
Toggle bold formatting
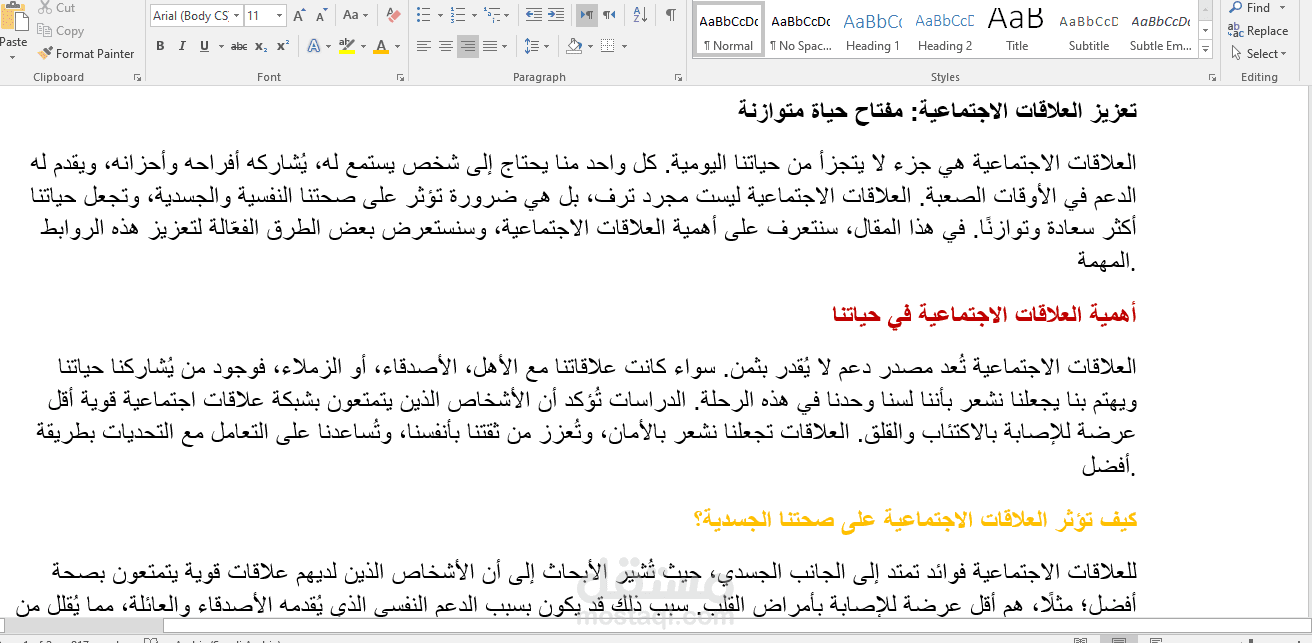pos(160,46)
